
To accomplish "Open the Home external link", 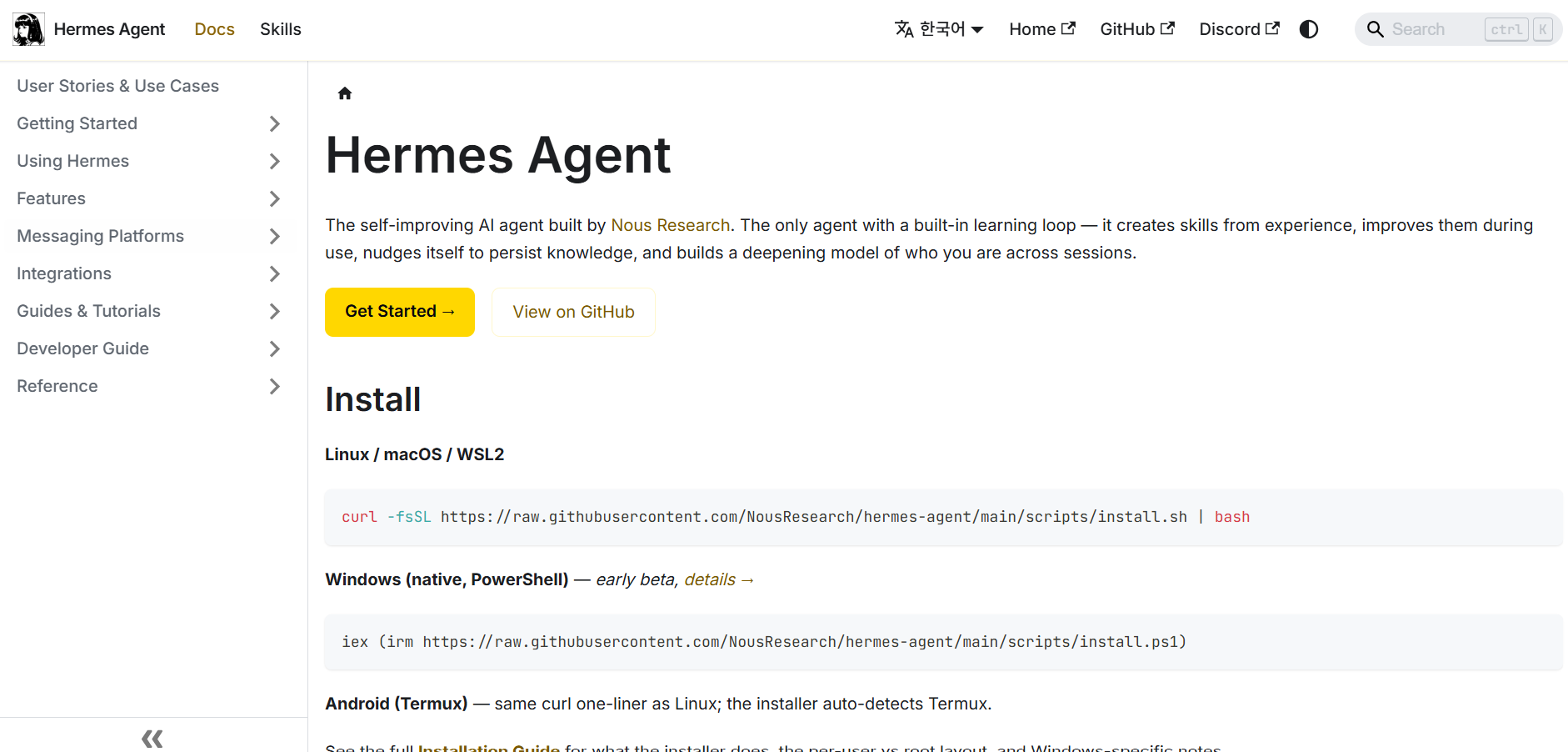I will pyautogui.click(x=1042, y=29).
